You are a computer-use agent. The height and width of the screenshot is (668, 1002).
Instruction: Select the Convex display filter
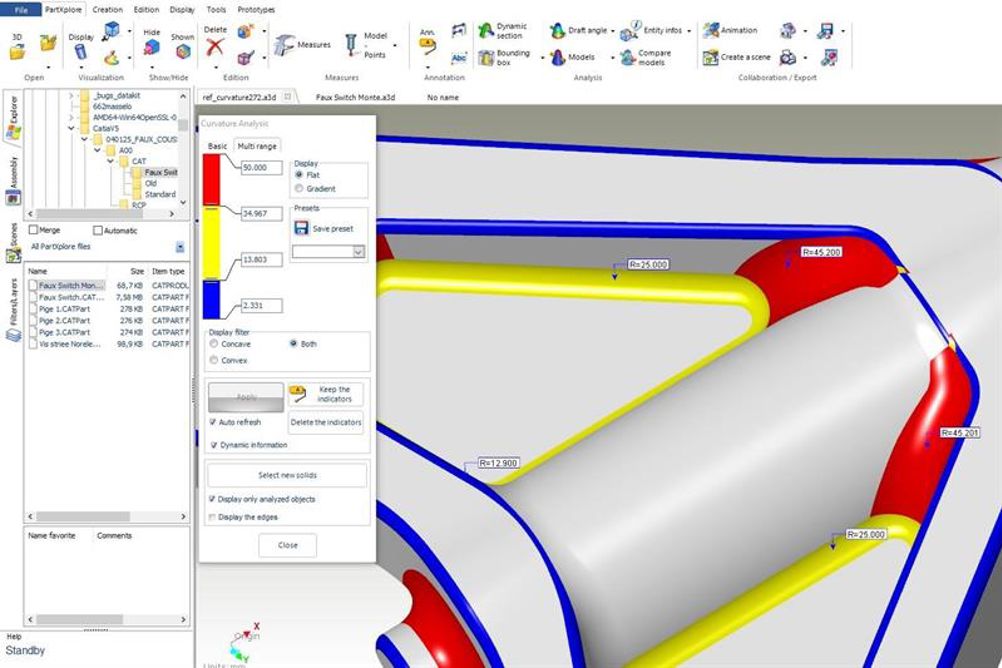pyautogui.click(x=213, y=361)
